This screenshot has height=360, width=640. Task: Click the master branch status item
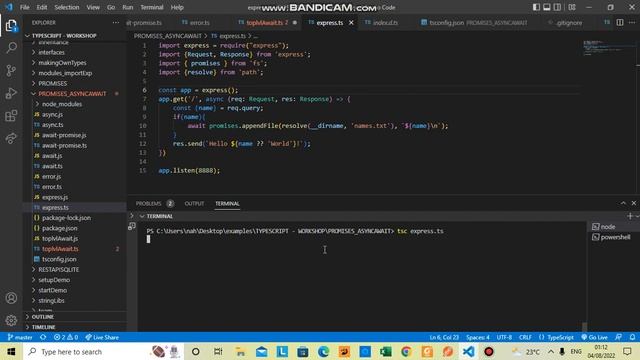pos(20,337)
